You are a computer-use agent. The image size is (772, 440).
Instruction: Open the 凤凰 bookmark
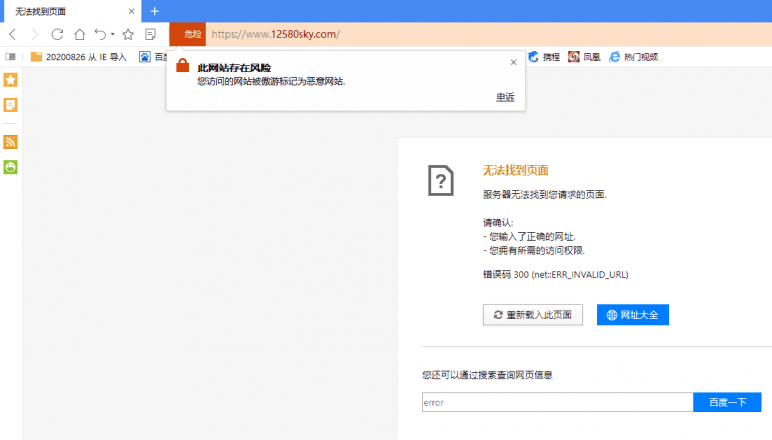[x=584, y=57]
